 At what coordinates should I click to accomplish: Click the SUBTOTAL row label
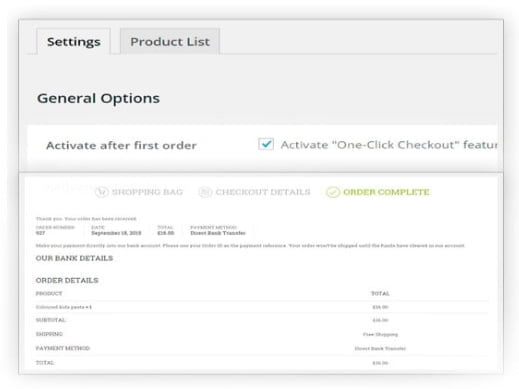tap(51, 320)
